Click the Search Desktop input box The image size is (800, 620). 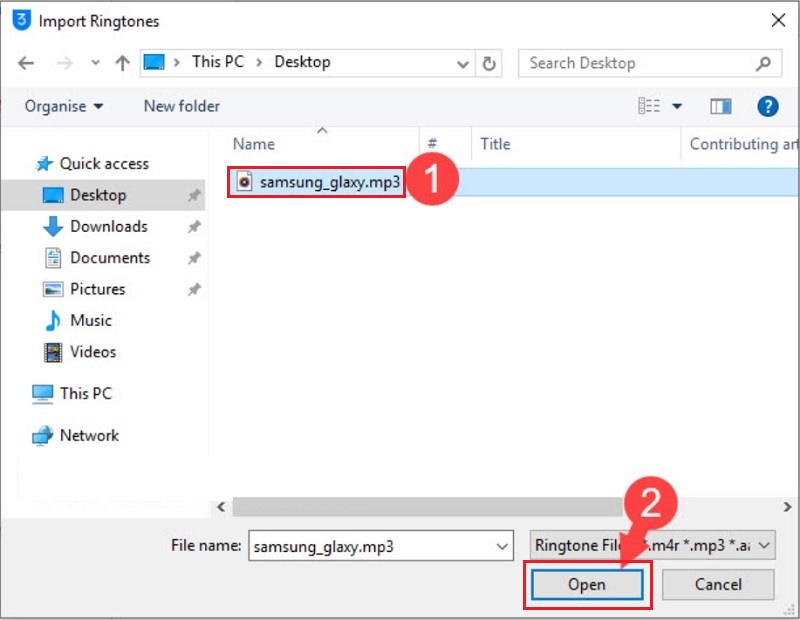pos(640,63)
